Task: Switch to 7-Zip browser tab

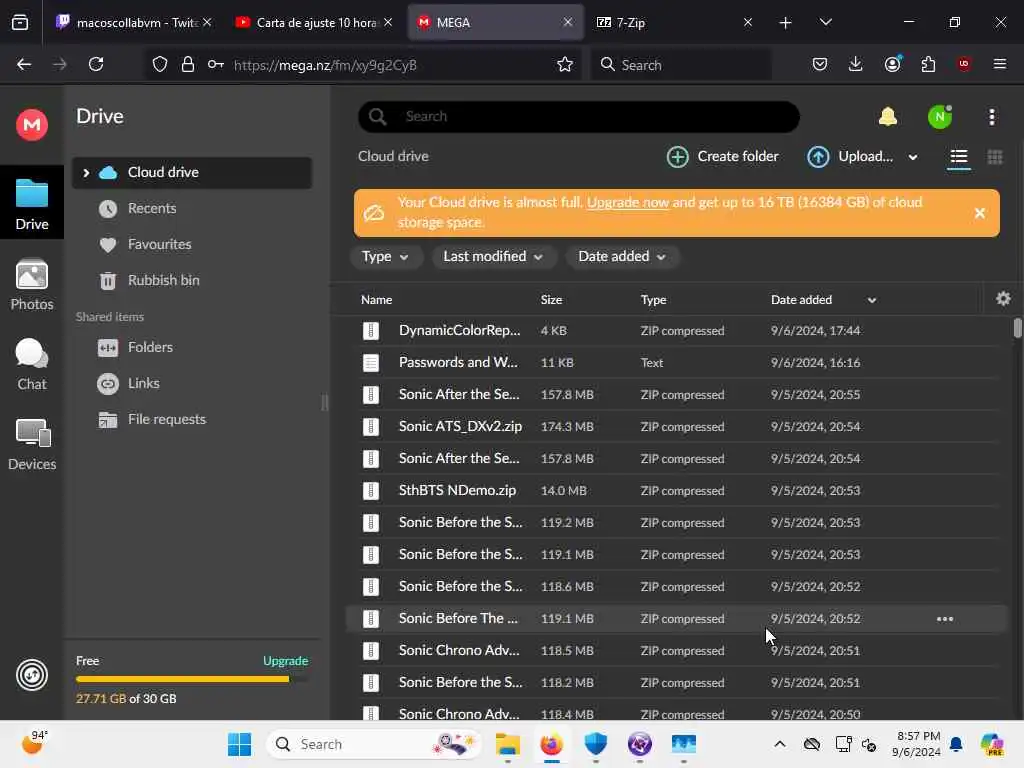Action: point(673,23)
